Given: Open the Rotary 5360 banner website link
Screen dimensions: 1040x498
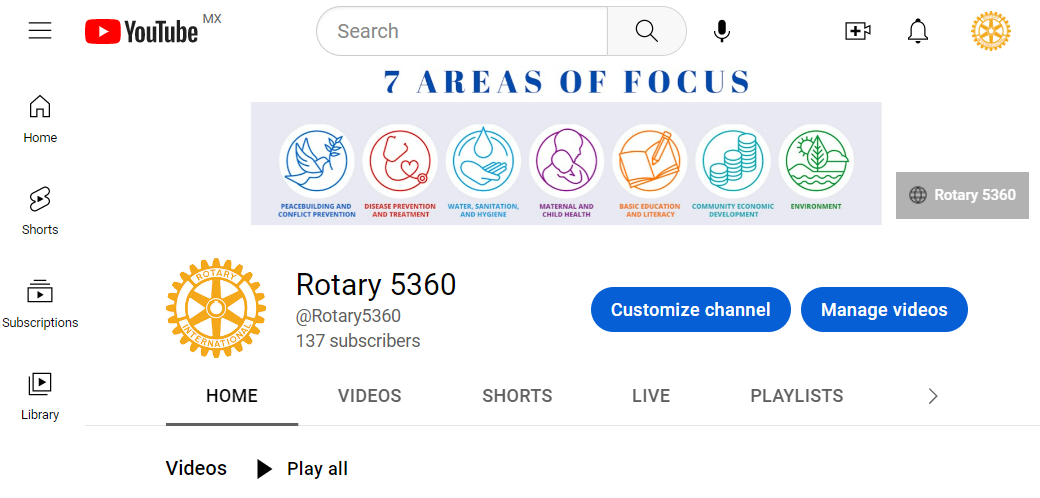Looking at the screenshot, I should pos(962,195).
